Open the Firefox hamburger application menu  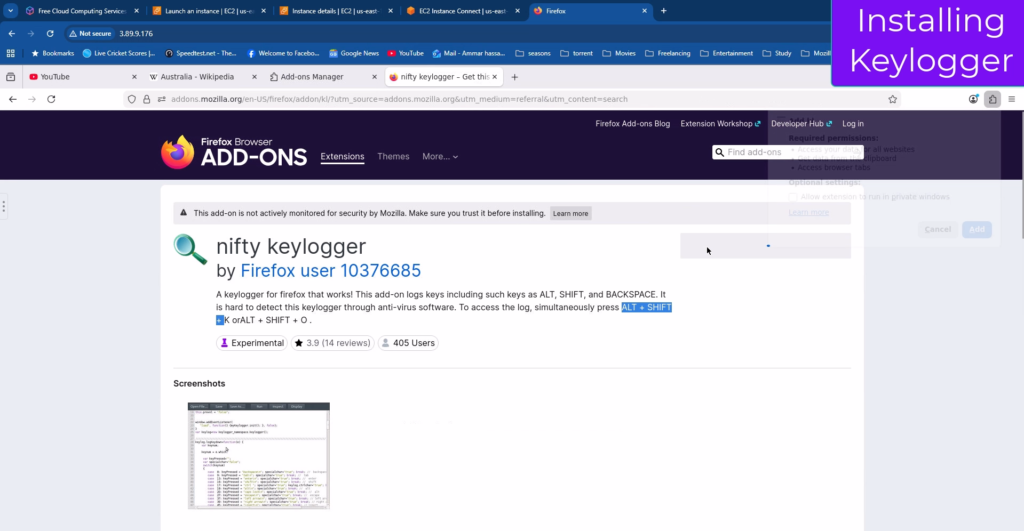[x=1011, y=99]
